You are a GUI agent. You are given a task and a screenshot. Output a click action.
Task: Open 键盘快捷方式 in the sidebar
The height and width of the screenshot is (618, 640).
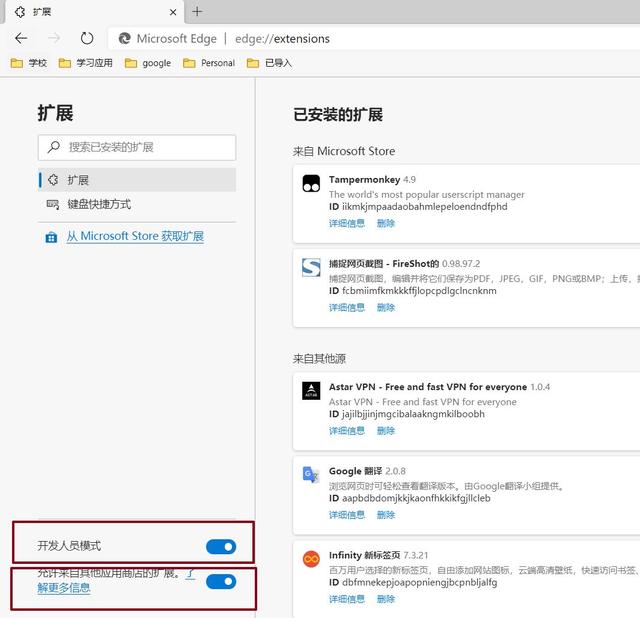[137, 204]
